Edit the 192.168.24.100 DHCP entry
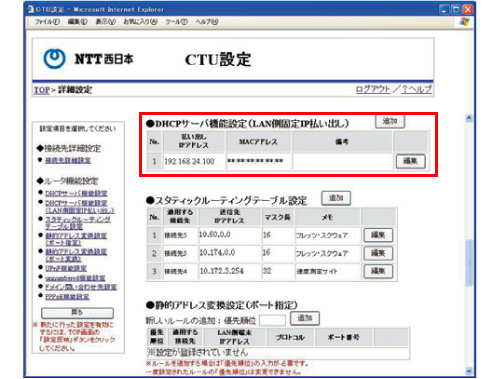Screen dimensions: 500x379 click(x=410, y=161)
